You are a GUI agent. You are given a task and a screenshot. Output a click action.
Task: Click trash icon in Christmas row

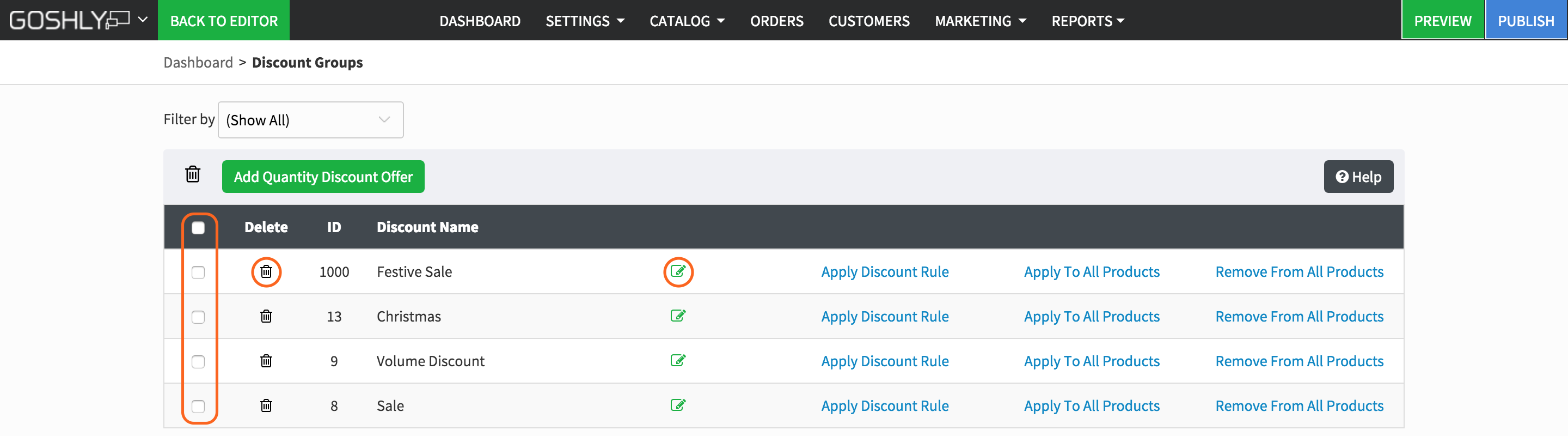point(266,316)
